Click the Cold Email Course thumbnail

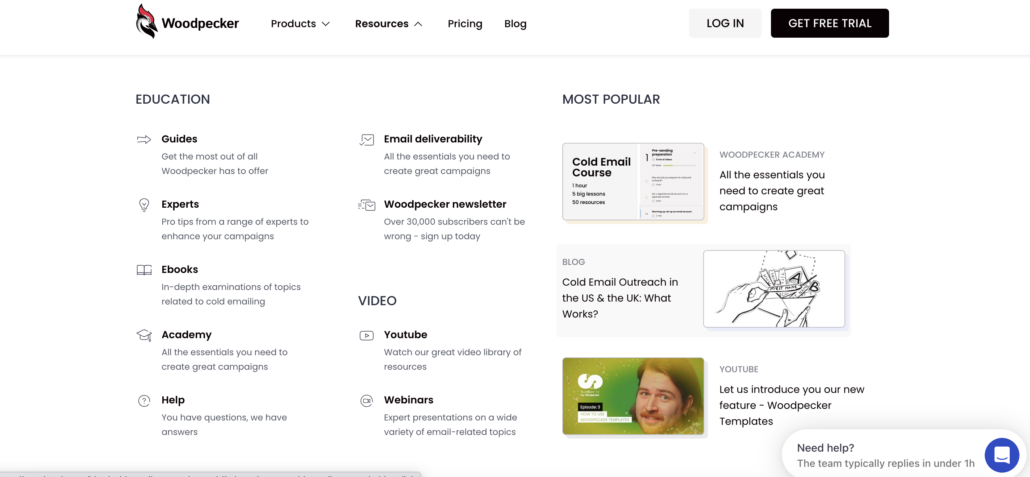(x=633, y=181)
